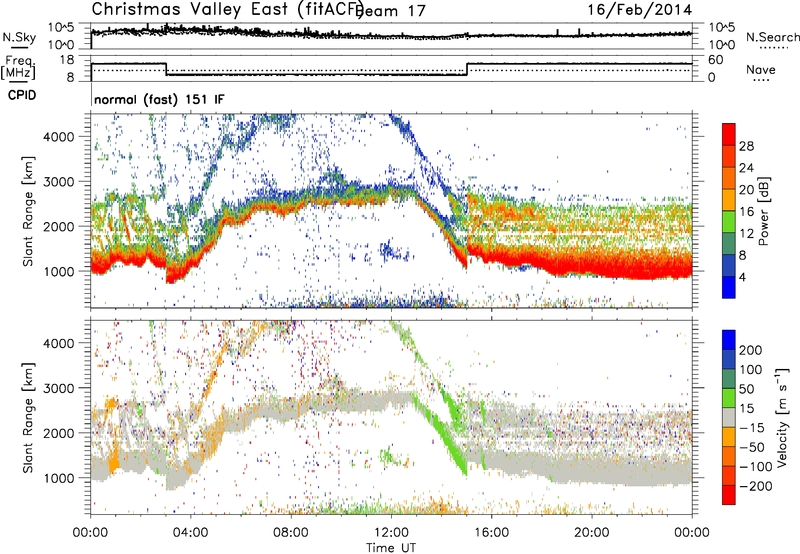This screenshot has width=800, height=554.
Task: Click the '04:00' time axis tick label
Action: coord(190,533)
